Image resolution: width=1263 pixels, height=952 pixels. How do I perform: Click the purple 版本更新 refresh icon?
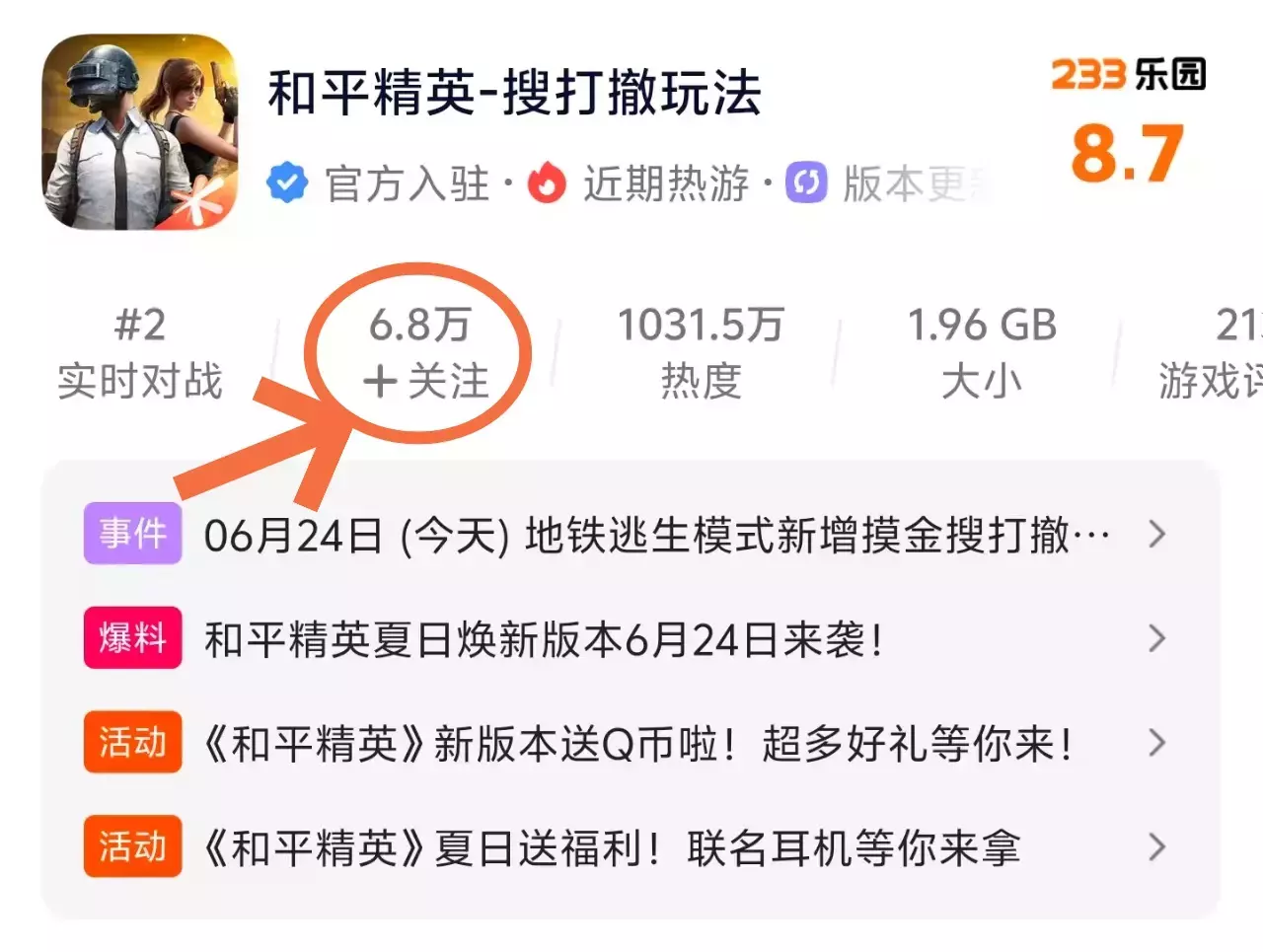pos(806,183)
